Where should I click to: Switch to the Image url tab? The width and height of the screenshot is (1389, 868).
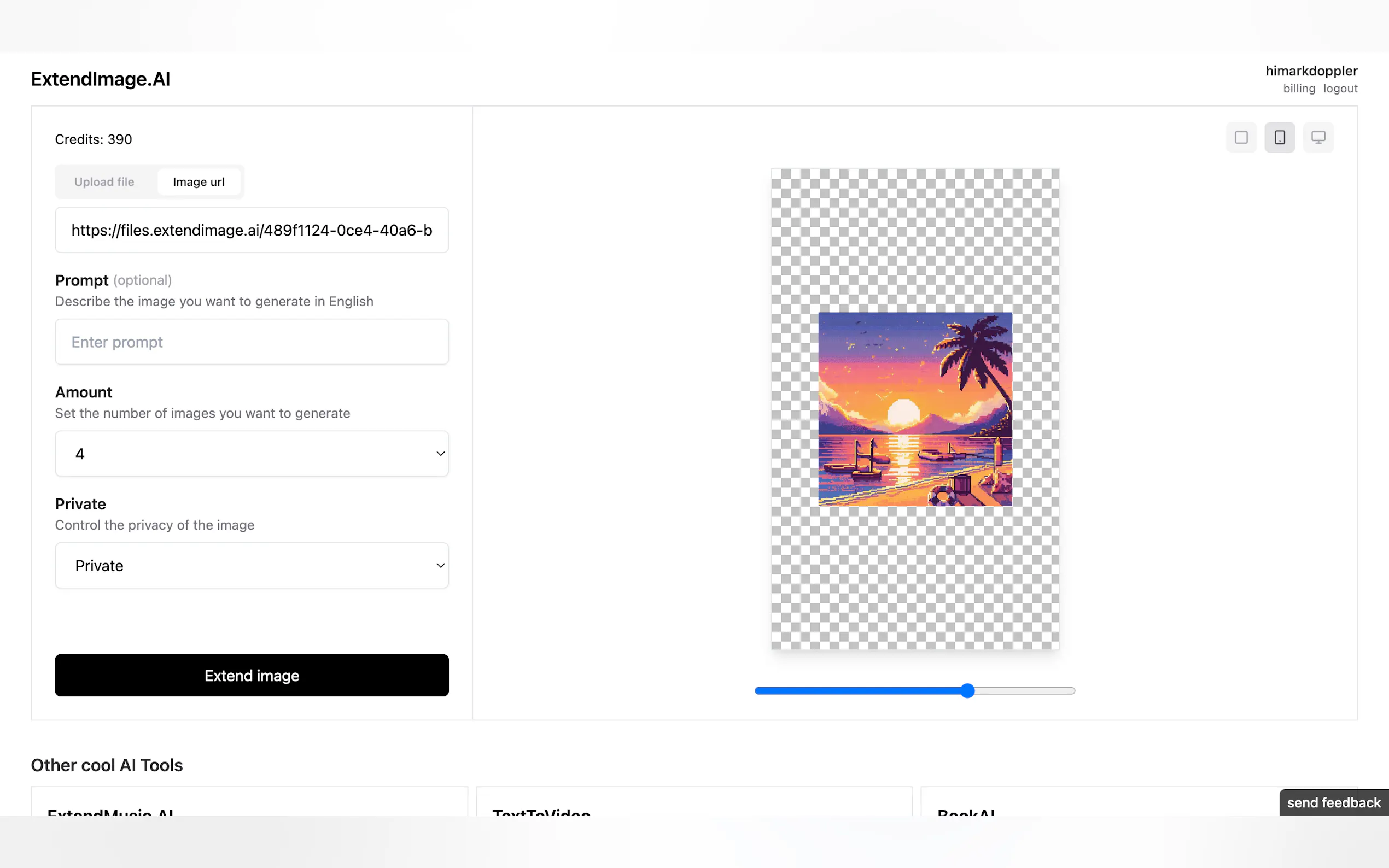point(199,181)
